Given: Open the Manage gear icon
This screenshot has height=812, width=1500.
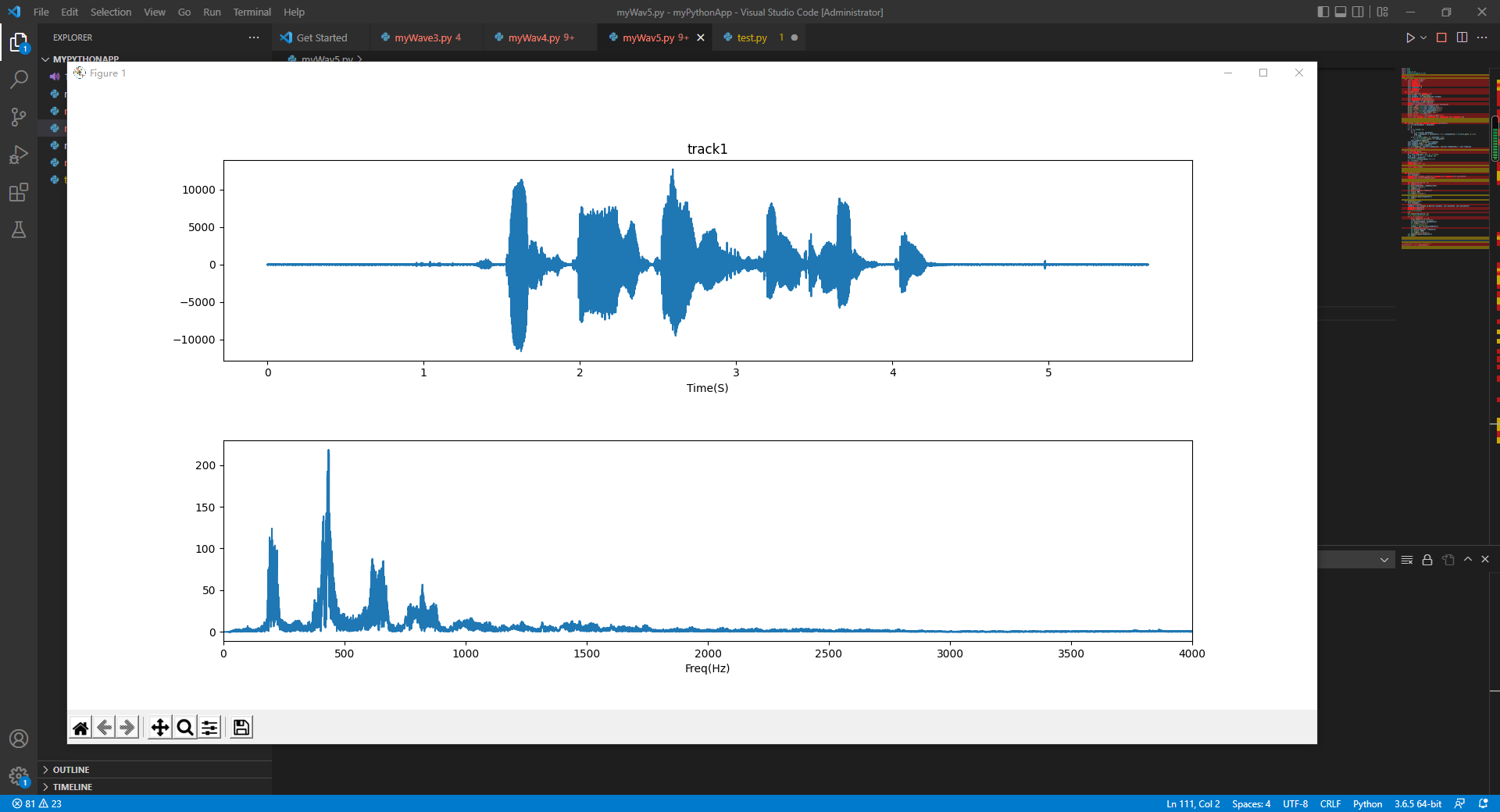Looking at the screenshot, I should tap(19, 776).
